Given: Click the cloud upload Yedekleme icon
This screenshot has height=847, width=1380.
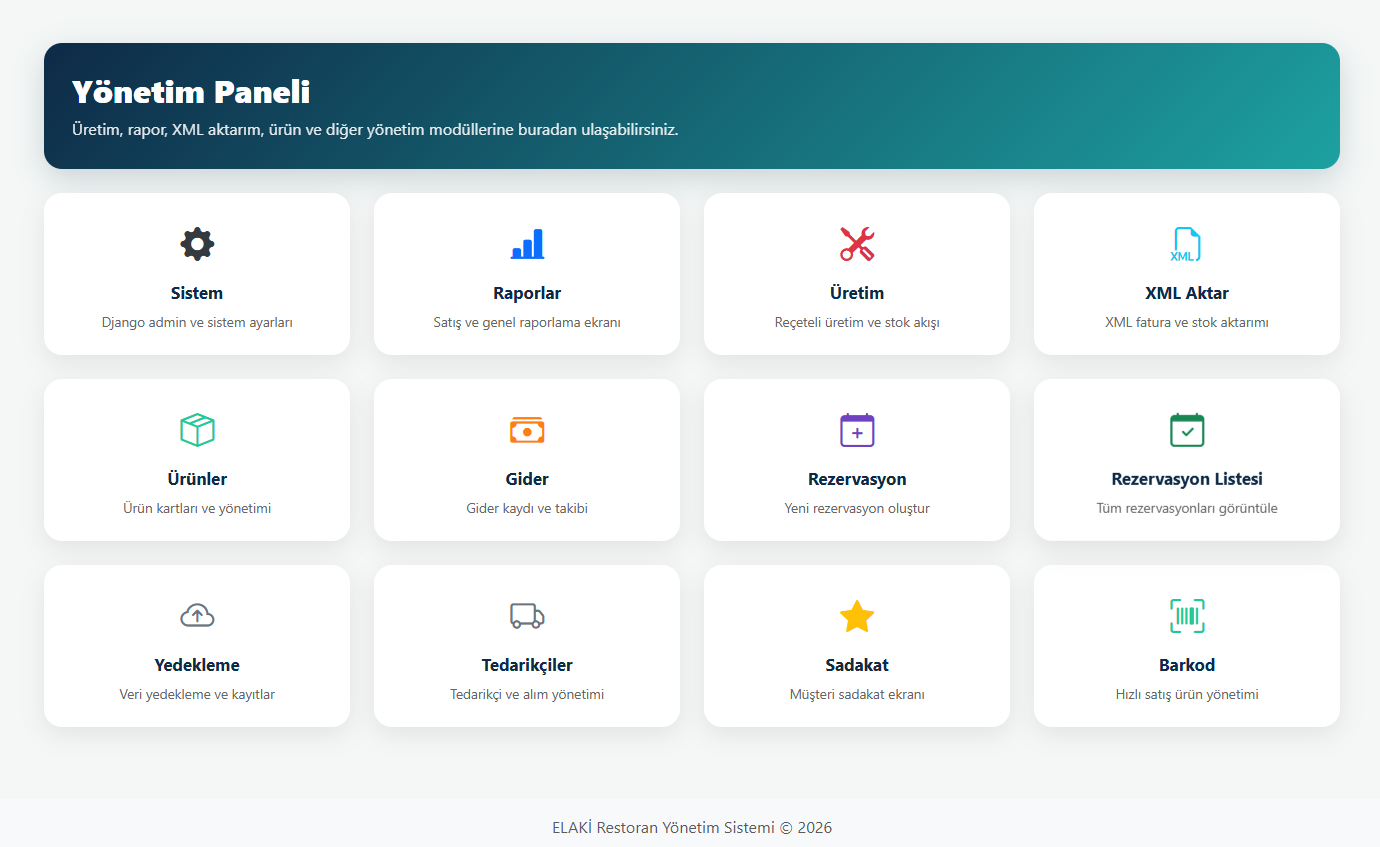Looking at the screenshot, I should coord(197,616).
